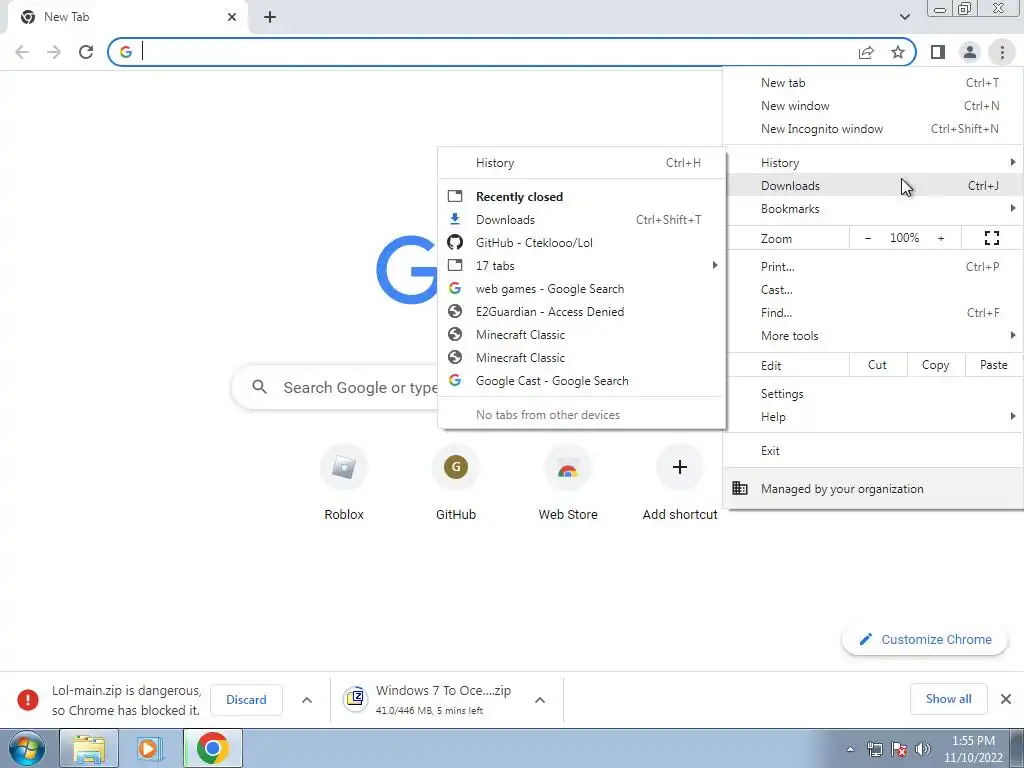
Task: Open Windows Media Player taskbar icon
Action: click(x=150, y=748)
